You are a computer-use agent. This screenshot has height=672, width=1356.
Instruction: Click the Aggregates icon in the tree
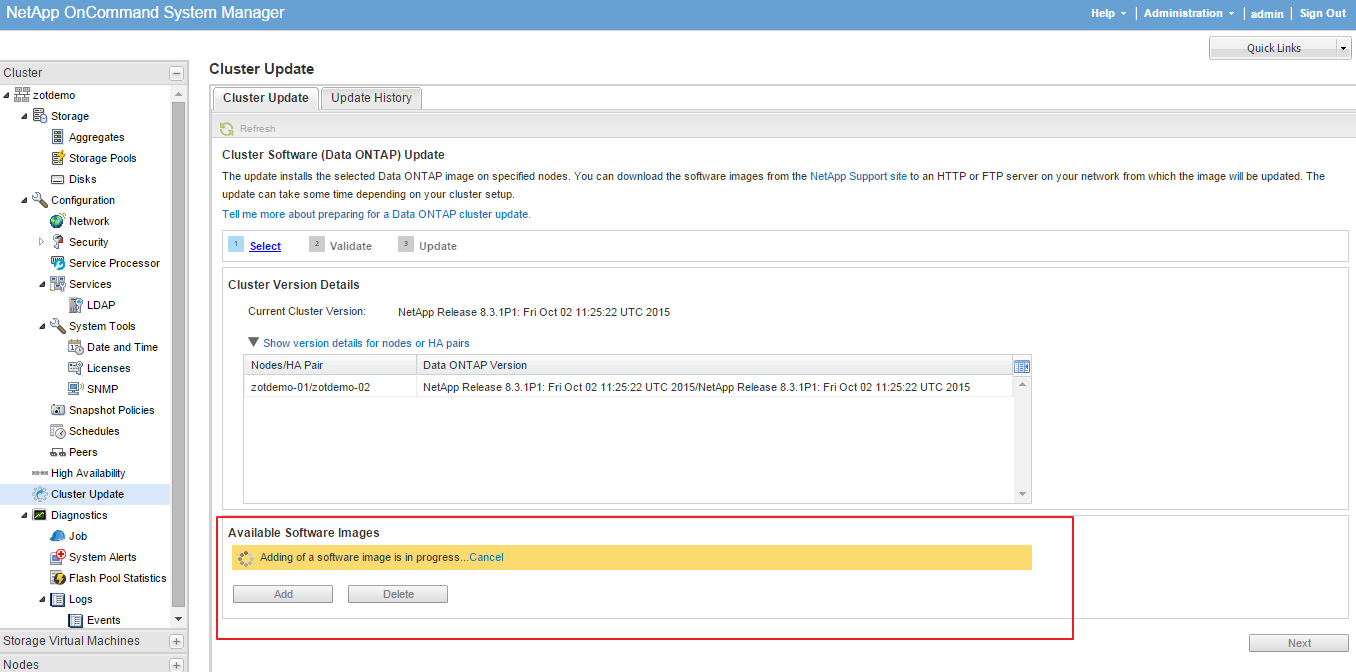(x=58, y=137)
